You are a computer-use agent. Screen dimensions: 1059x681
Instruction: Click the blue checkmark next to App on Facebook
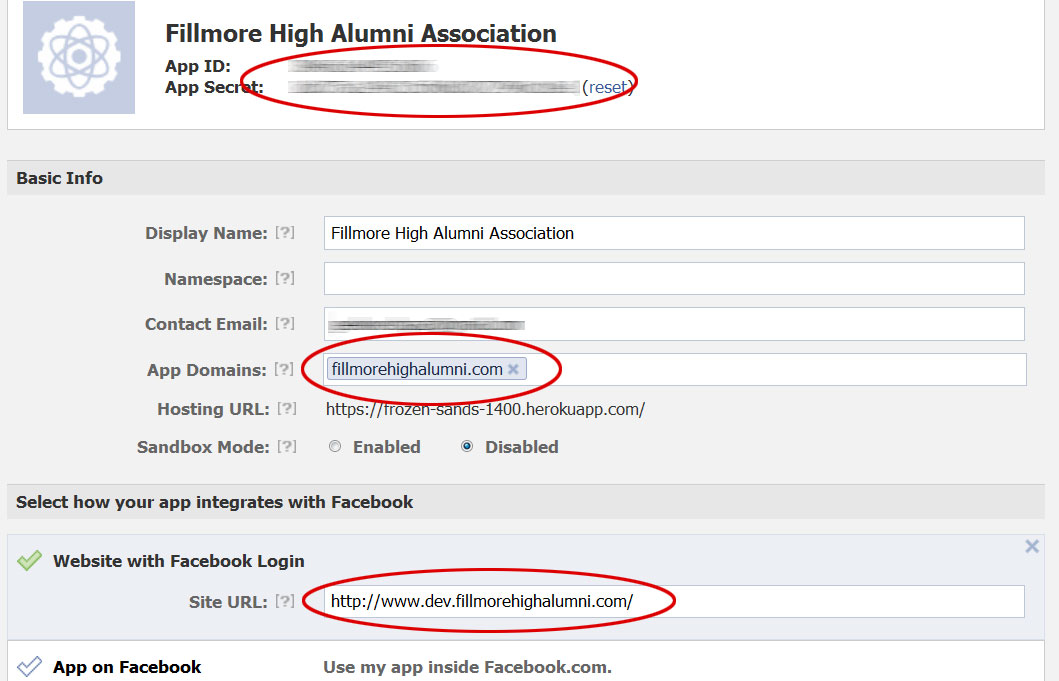[30, 667]
